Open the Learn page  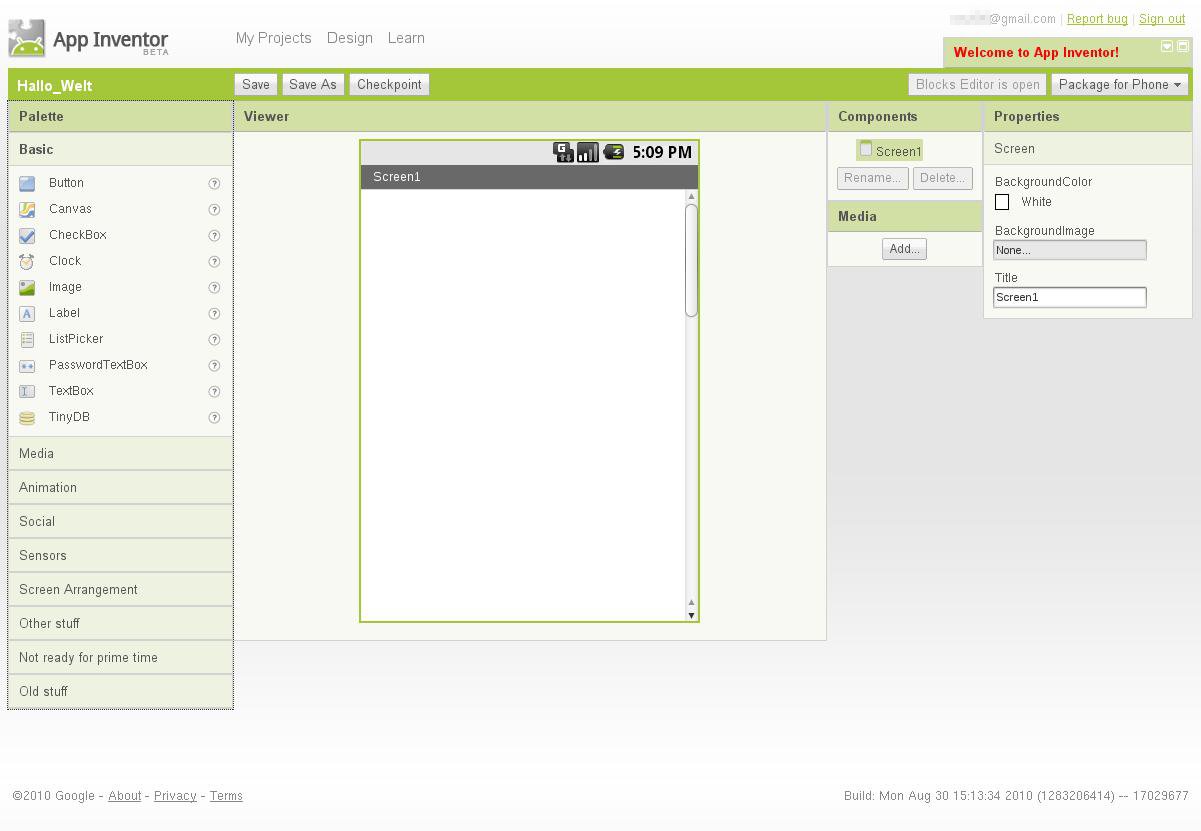406,38
